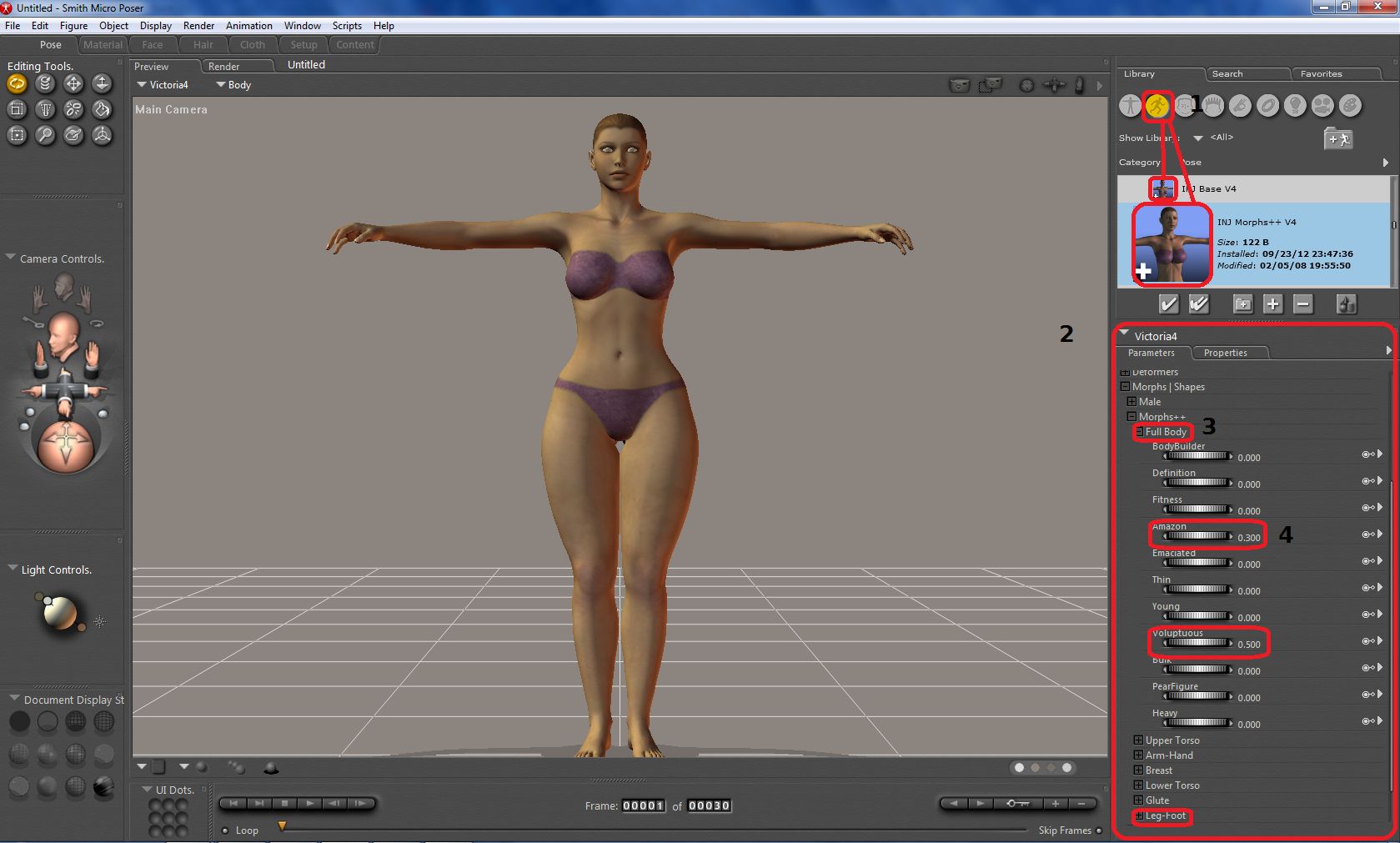Select the INJ Base V4 thumbnail

1162,189
